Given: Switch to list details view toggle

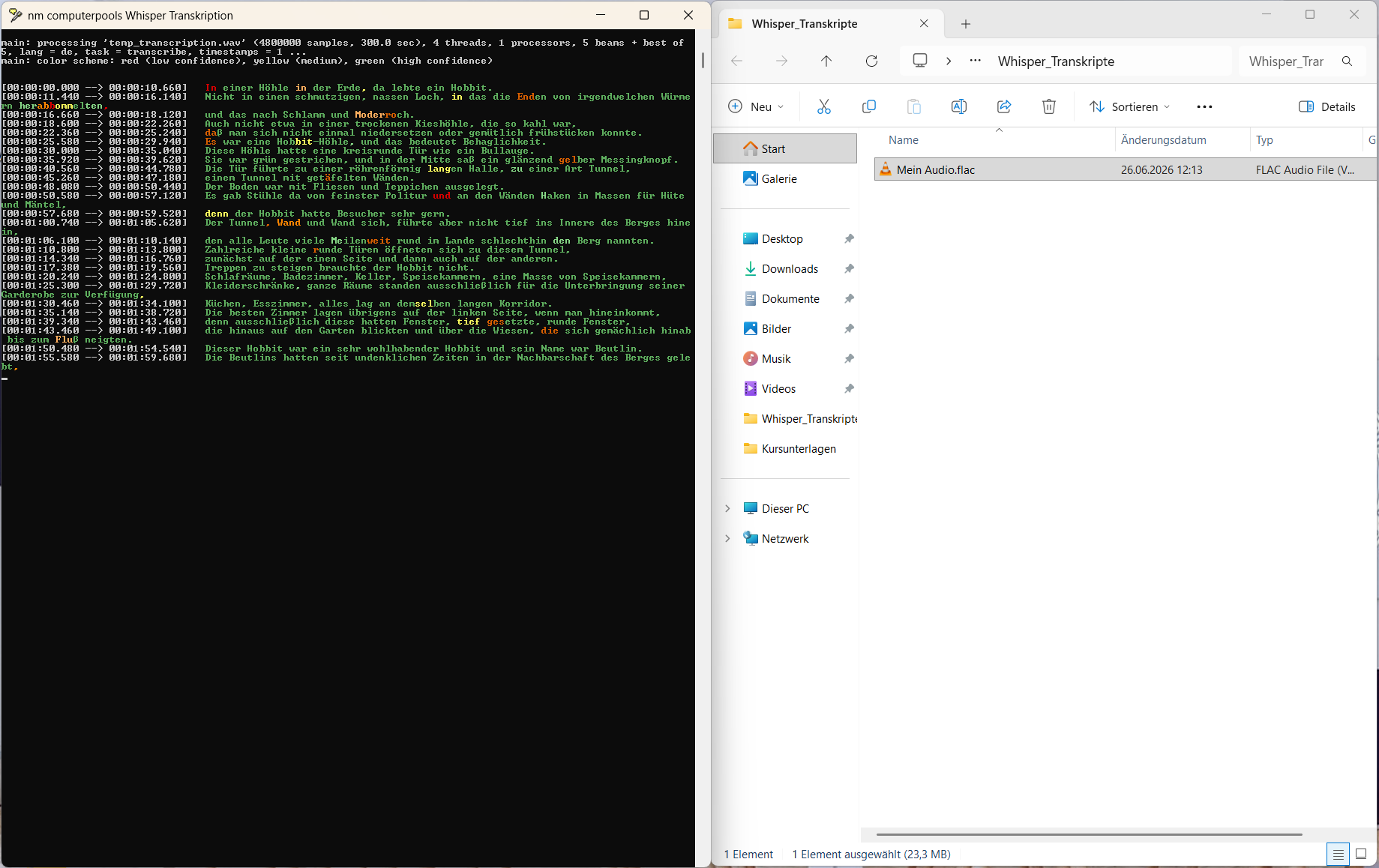Looking at the screenshot, I should point(1338,854).
